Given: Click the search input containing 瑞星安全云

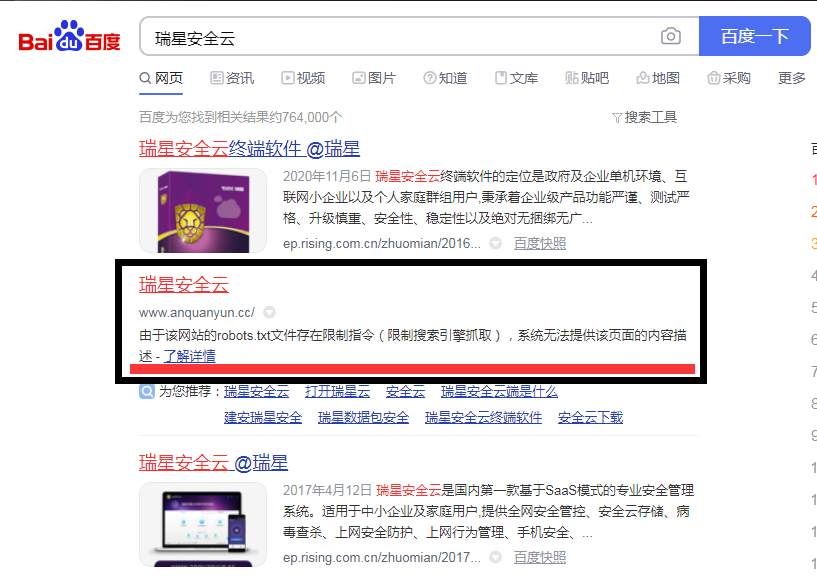Looking at the screenshot, I should point(401,38).
